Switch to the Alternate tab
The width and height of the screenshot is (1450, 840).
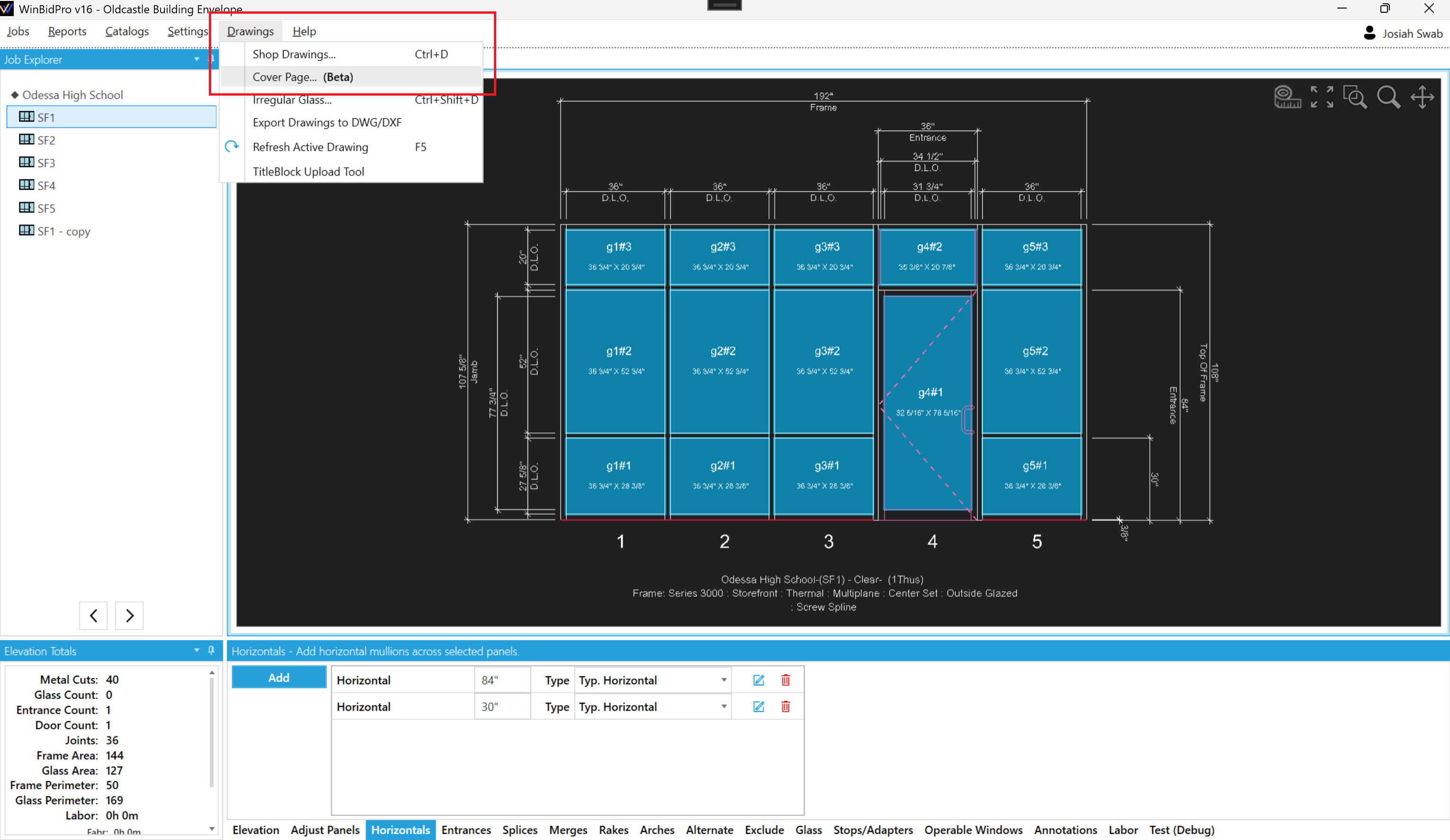click(709, 830)
